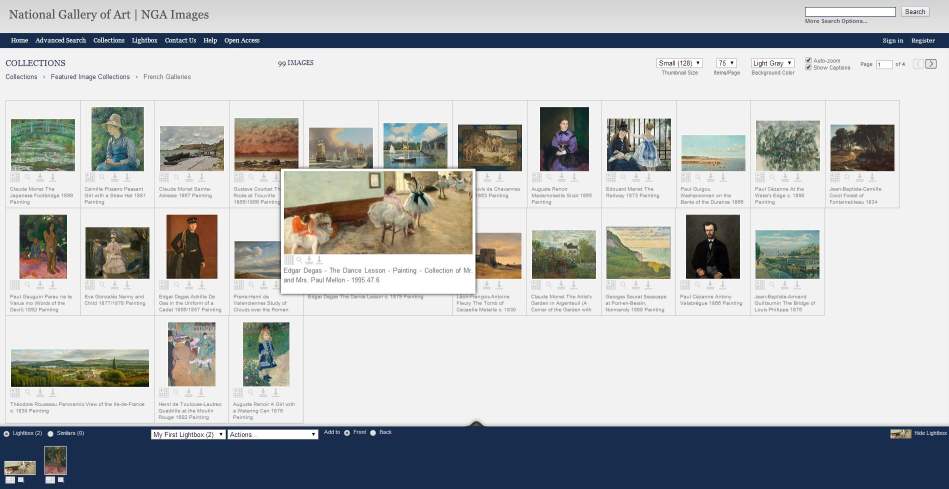Click the lightbox icon under Monet's Japanese Footbridge
This screenshot has height=489, width=949.
15,177
